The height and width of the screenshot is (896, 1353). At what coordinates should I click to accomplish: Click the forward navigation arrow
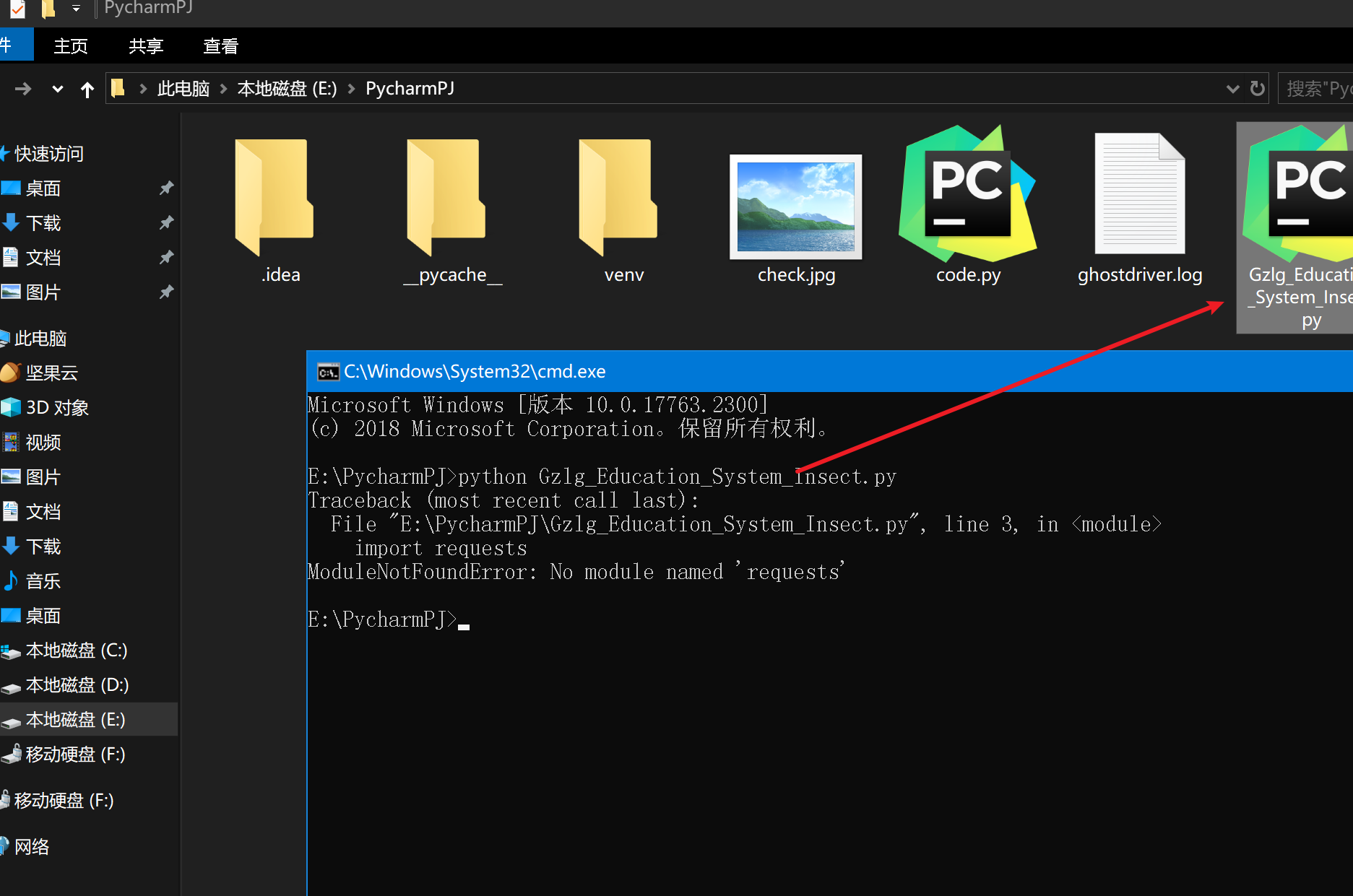click(23, 89)
